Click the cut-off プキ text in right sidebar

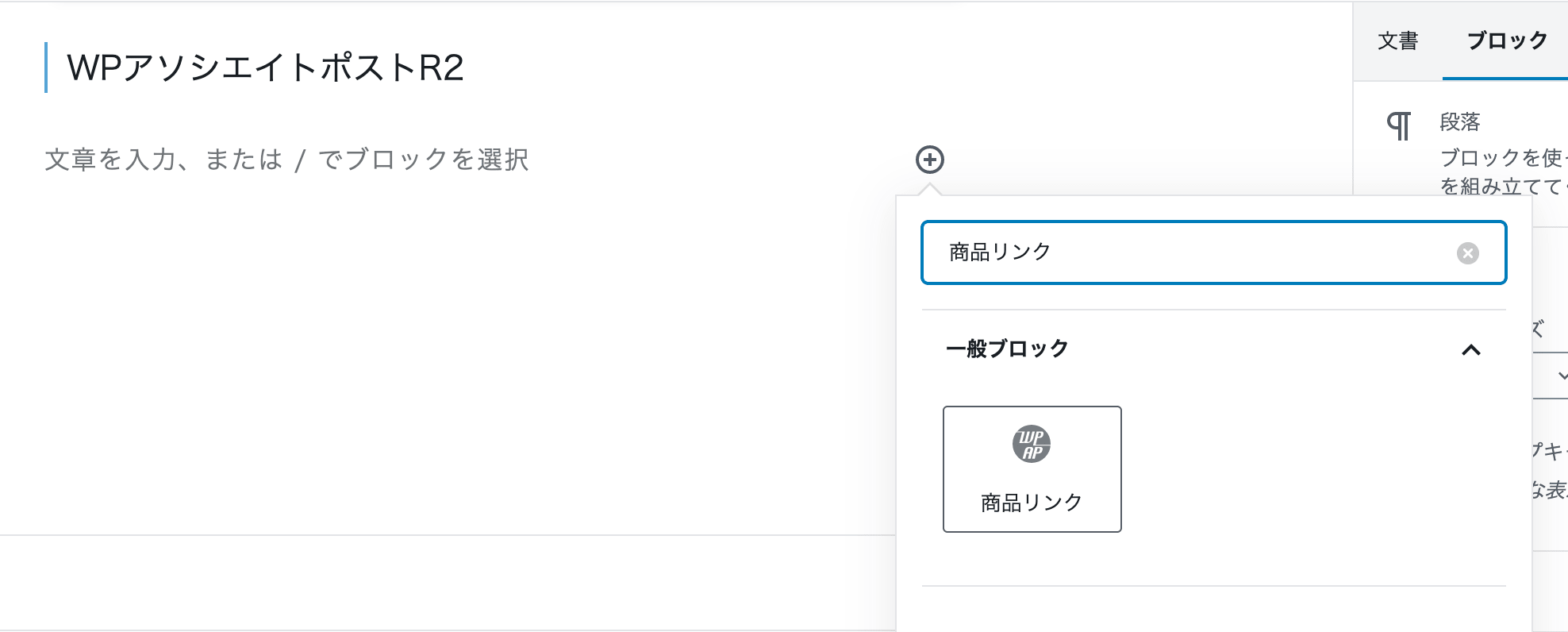click(x=1548, y=451)
